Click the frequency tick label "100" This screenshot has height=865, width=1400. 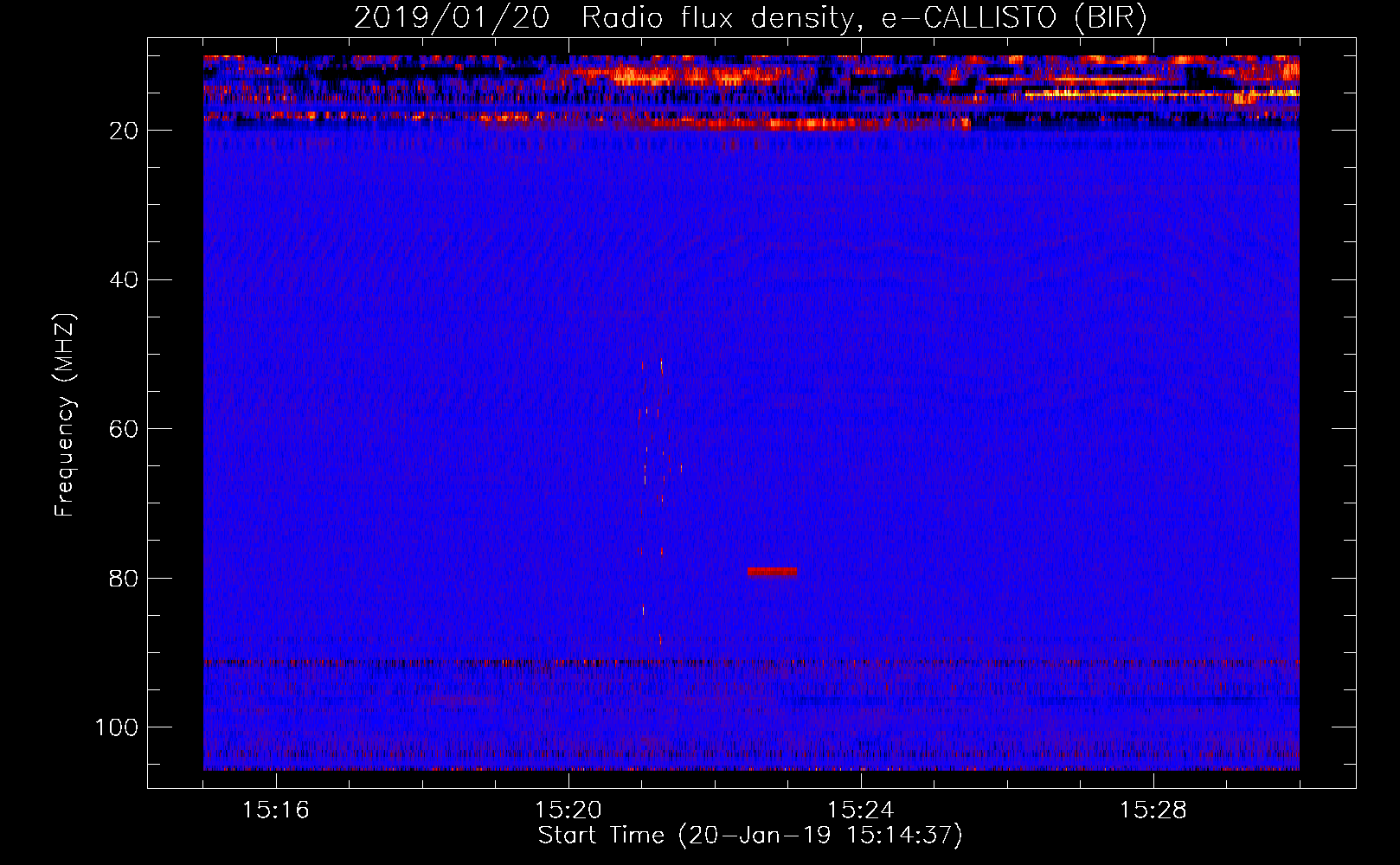117,727
